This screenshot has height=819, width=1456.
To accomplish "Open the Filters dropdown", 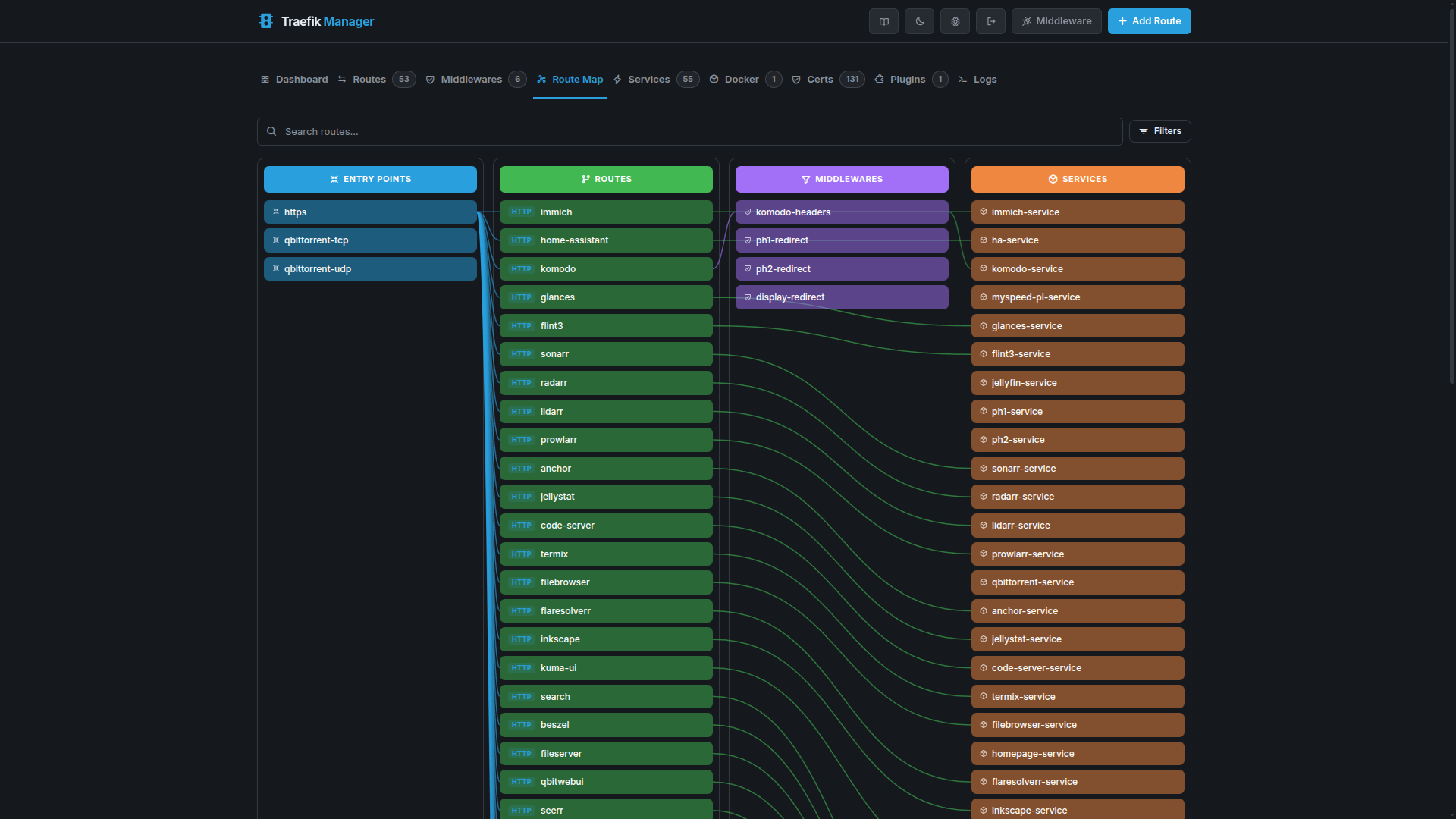I will 1159,131.
